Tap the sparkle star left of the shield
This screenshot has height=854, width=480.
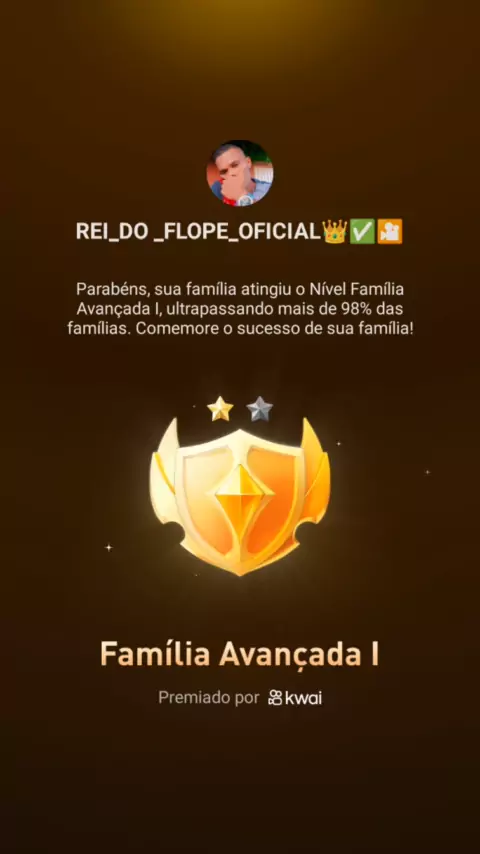(x=108, y=547)
